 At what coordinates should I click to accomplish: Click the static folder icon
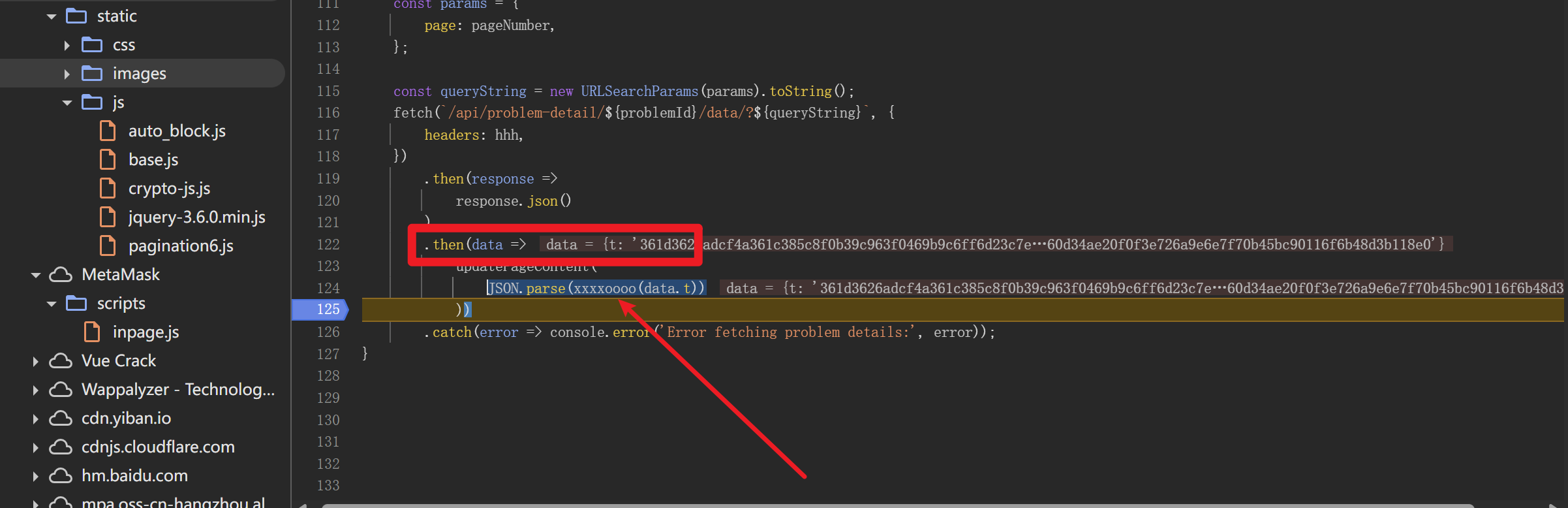76,16
